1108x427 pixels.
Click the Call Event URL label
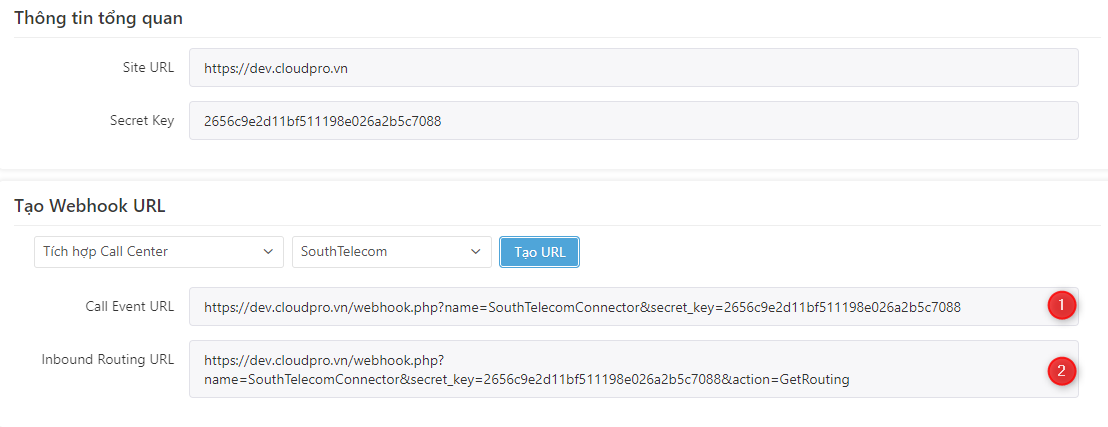tap(130, 306)
